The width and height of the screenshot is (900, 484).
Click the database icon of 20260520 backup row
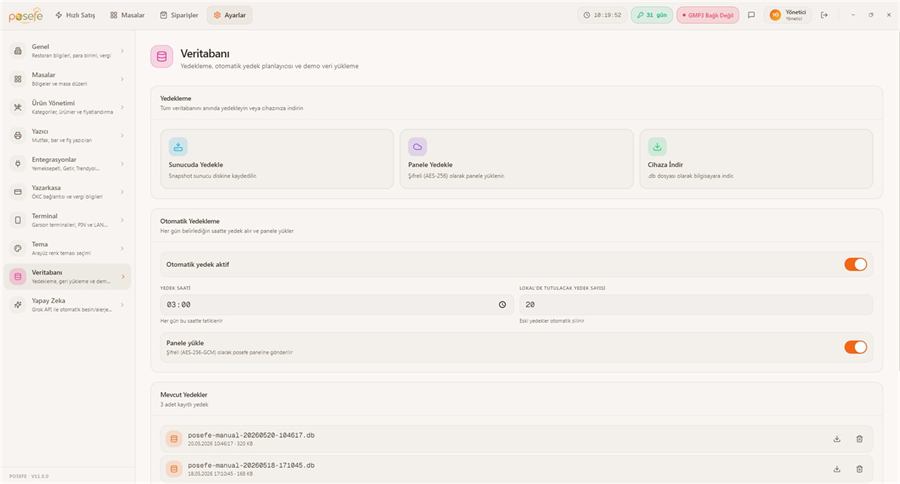(174, 439)
